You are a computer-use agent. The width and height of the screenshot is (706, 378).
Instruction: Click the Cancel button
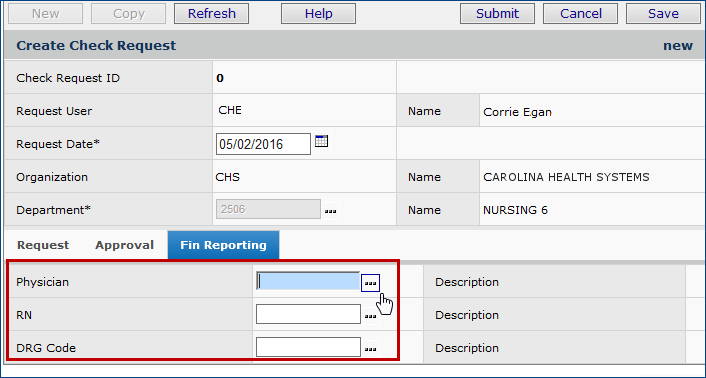point(581,14)
